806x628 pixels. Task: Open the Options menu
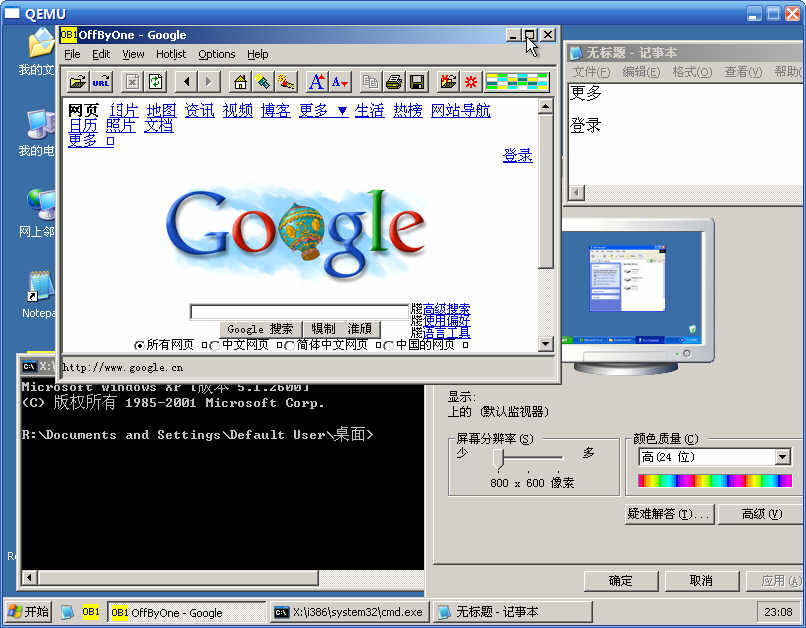tap(217, 54)
